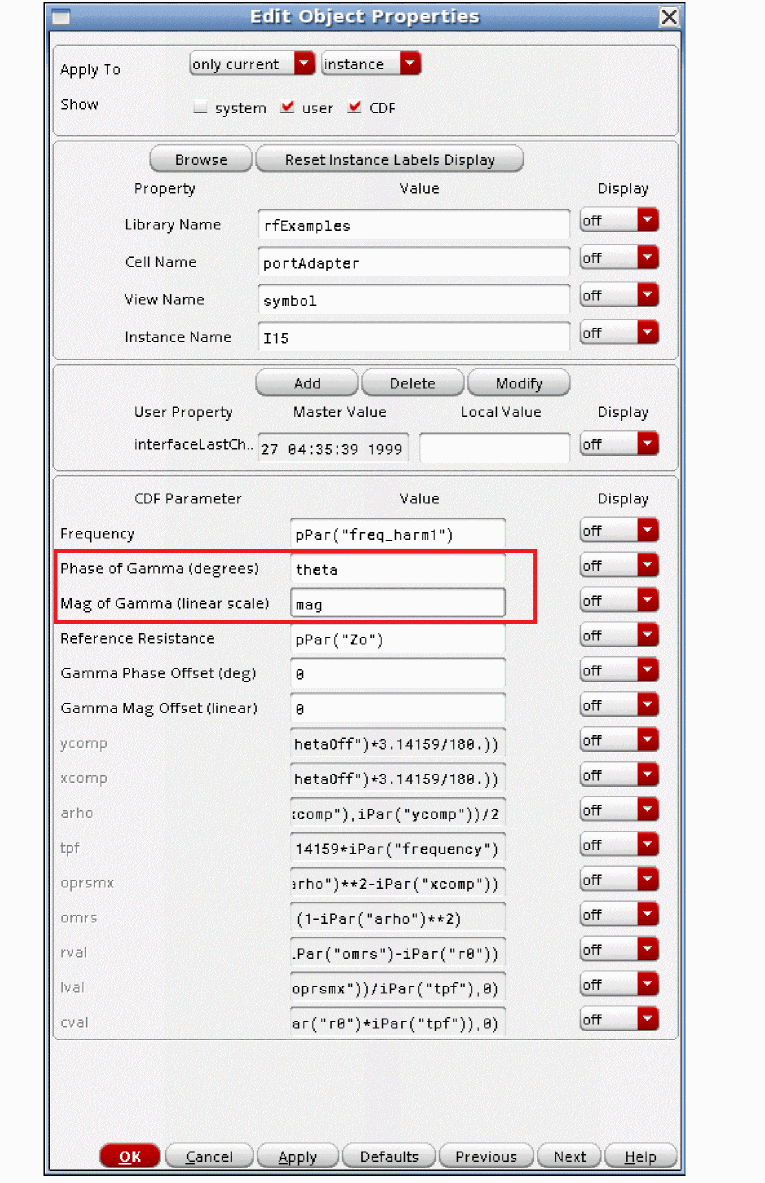Open Cell Name display dropdown
The image size is (765, 1183).
[619, 258]
